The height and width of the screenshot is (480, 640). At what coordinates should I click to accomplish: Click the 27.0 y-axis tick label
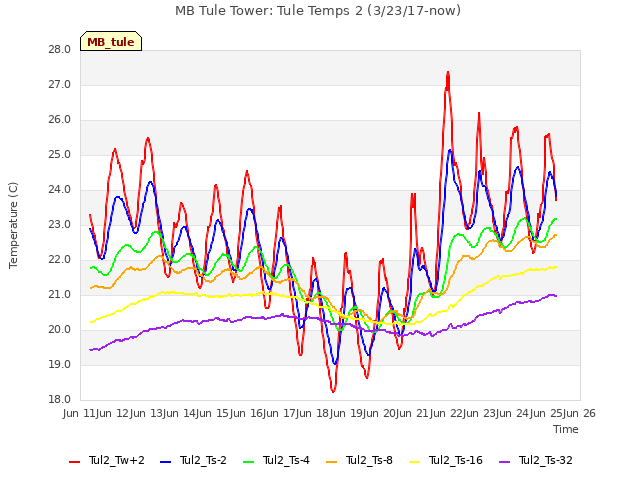click(60, 85)
